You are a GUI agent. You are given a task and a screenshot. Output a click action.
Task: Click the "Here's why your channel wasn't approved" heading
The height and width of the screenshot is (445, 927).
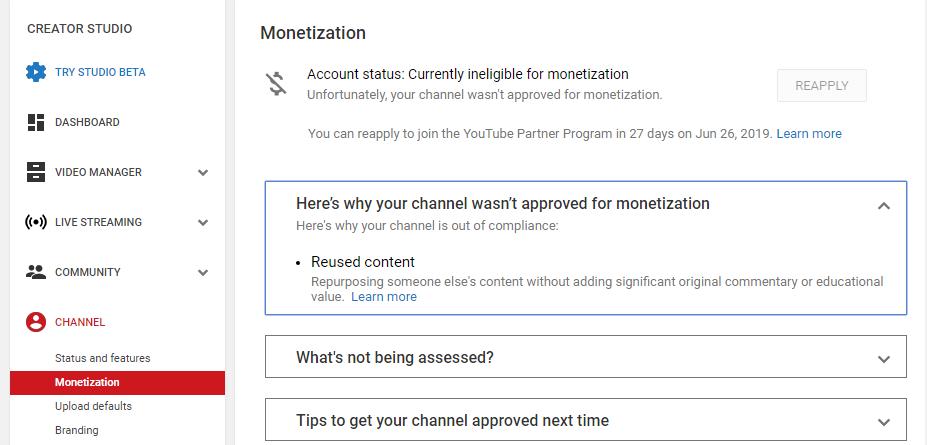pyautogui.click(x=503, y=203)
